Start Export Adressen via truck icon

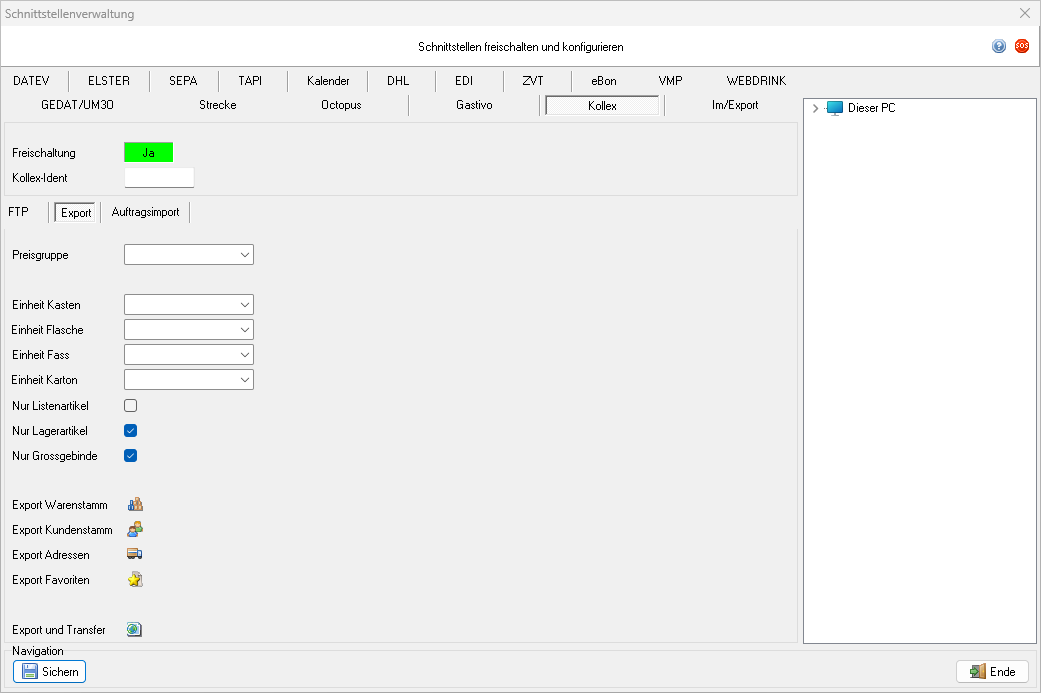tap(135, 555)
